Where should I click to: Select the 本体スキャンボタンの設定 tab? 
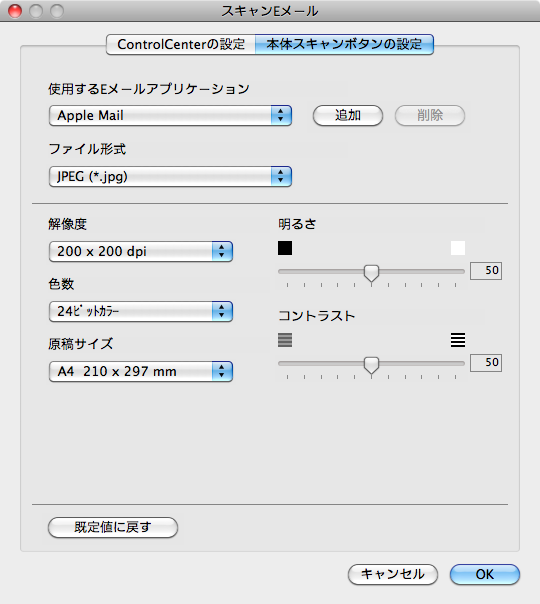click(344, 44)
